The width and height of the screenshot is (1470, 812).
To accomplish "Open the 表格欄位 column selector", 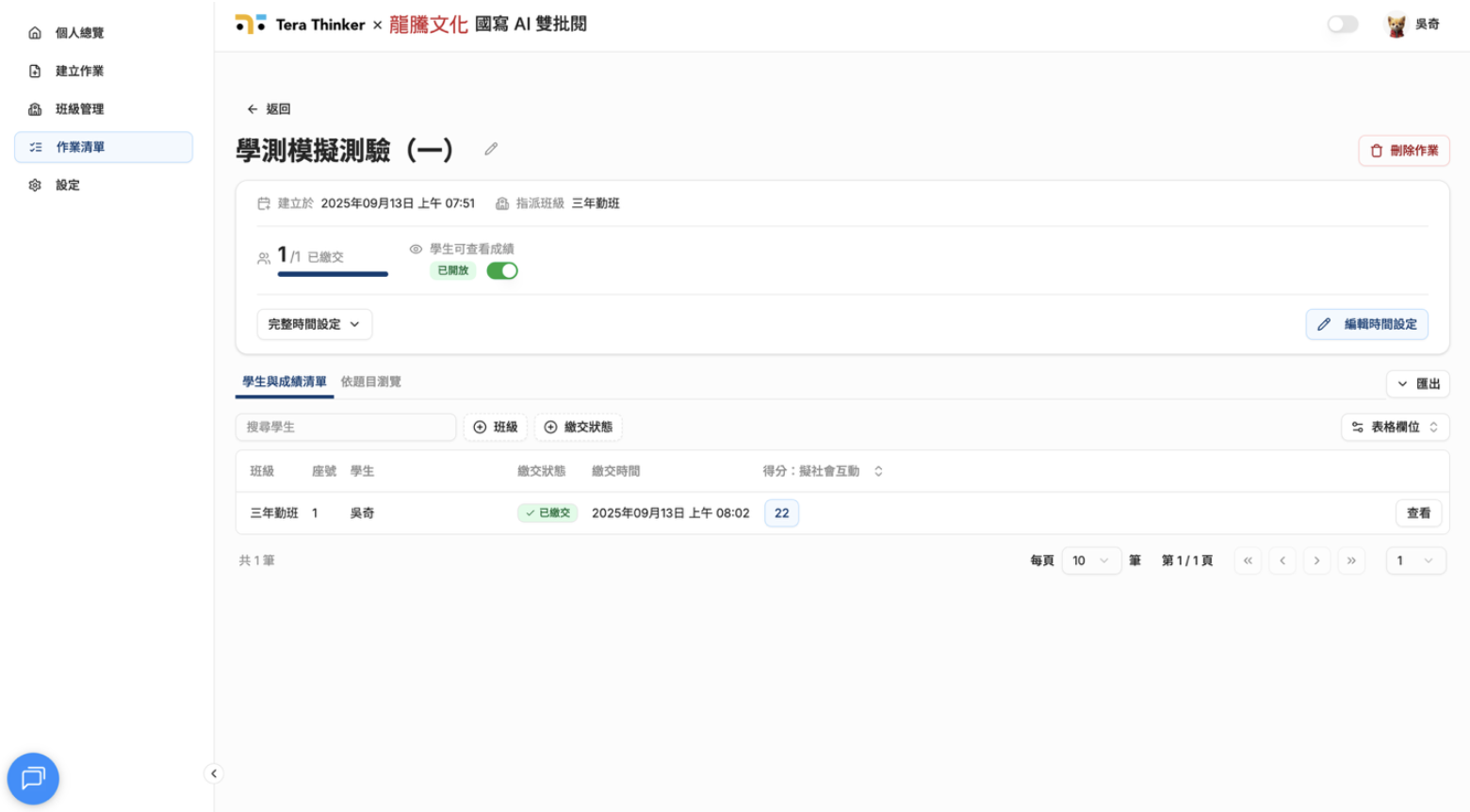I will 1395,427.
